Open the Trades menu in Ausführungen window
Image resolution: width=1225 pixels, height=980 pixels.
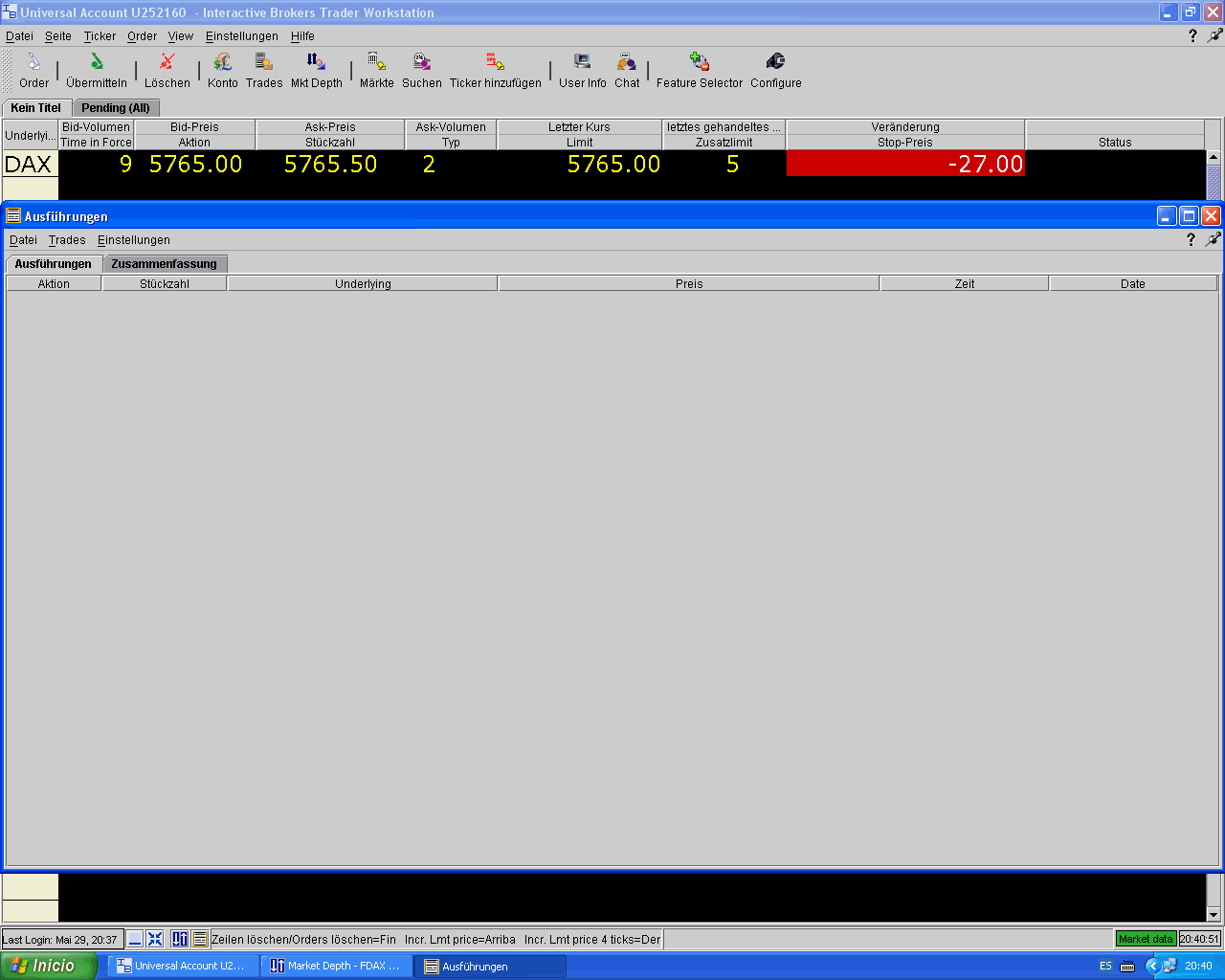coord(67,239)
